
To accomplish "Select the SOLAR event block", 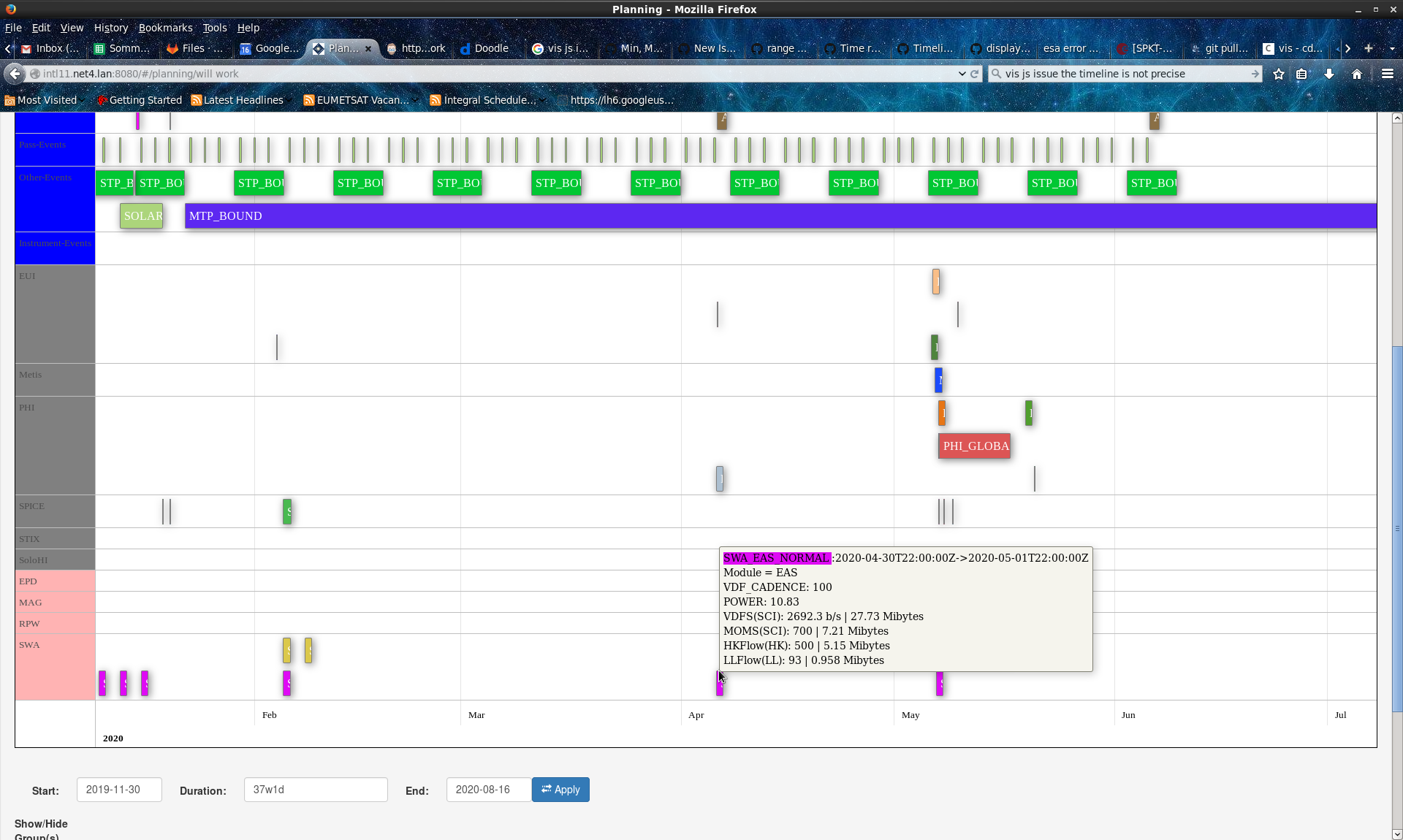I will (x=142, y=215).
